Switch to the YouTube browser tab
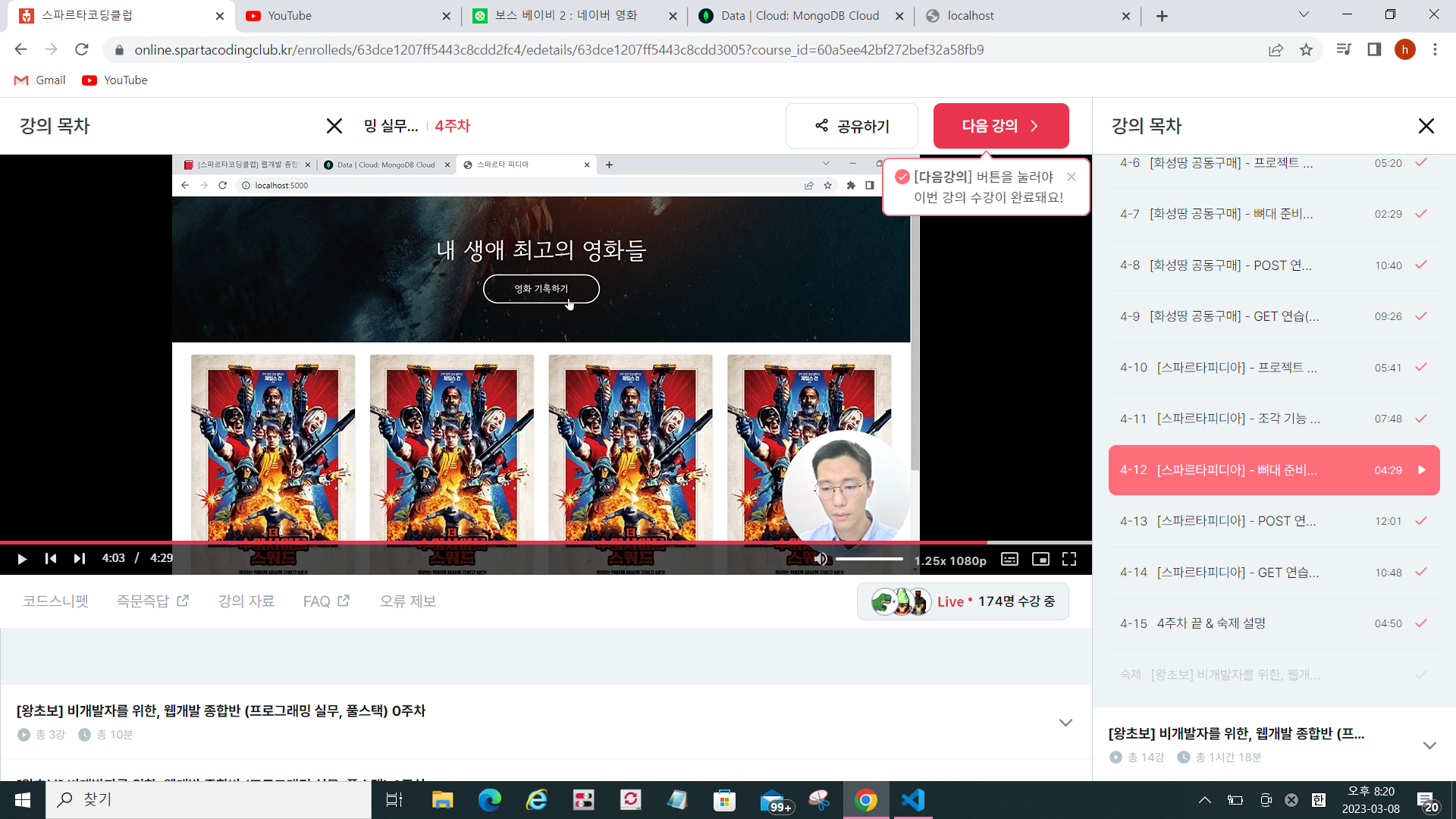Image resolution: width=1456 pixels, height=819 pixels. click(x=347, y=15)
